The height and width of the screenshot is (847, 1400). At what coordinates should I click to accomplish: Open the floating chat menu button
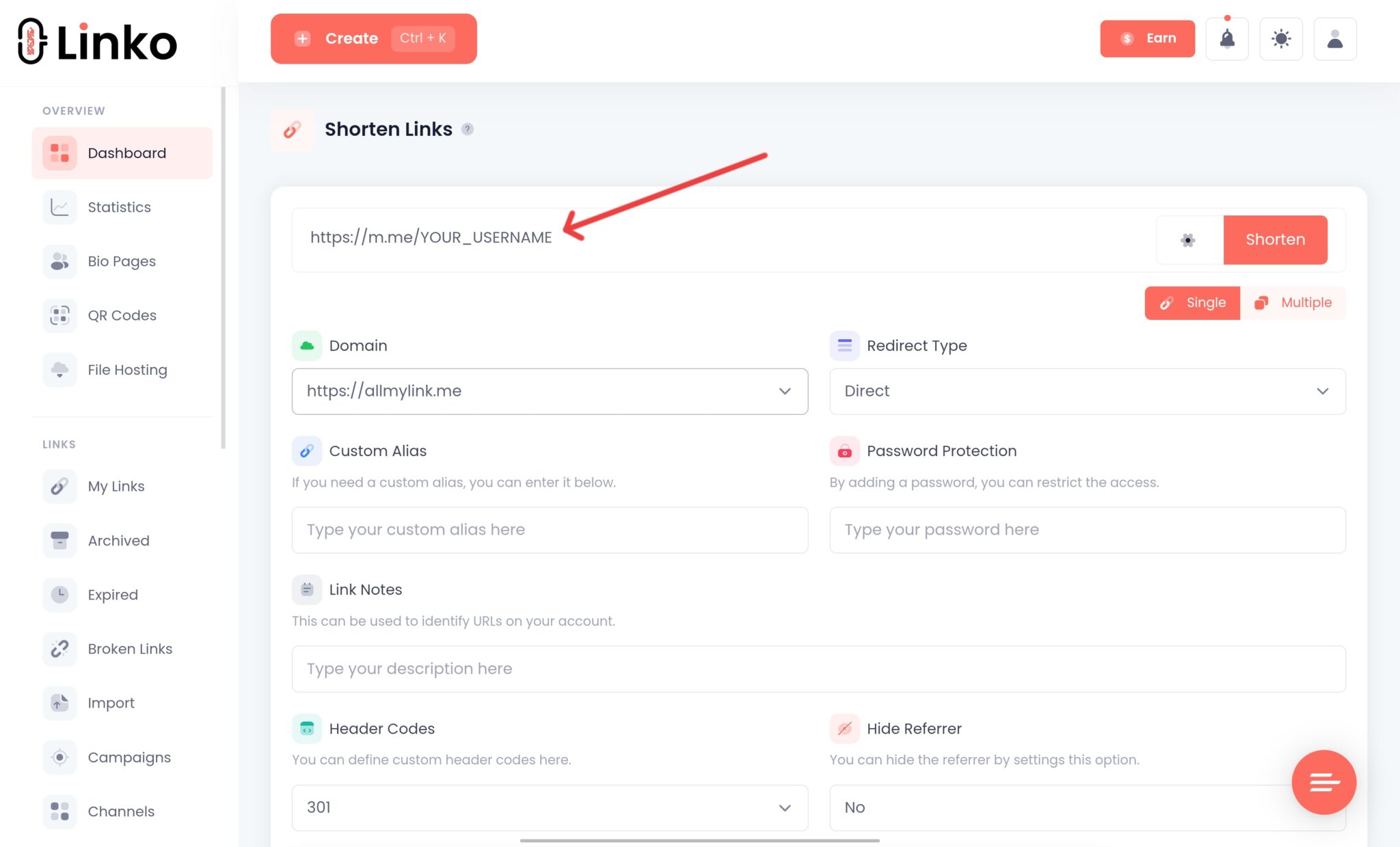(x=1323, y=782)
